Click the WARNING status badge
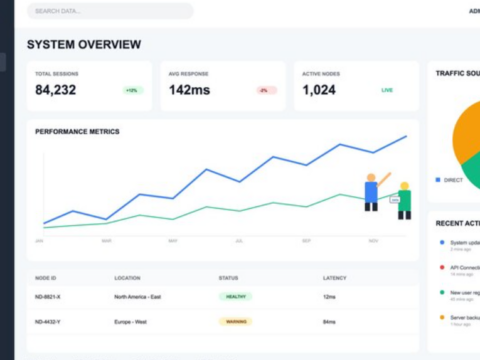 (235, 322)
